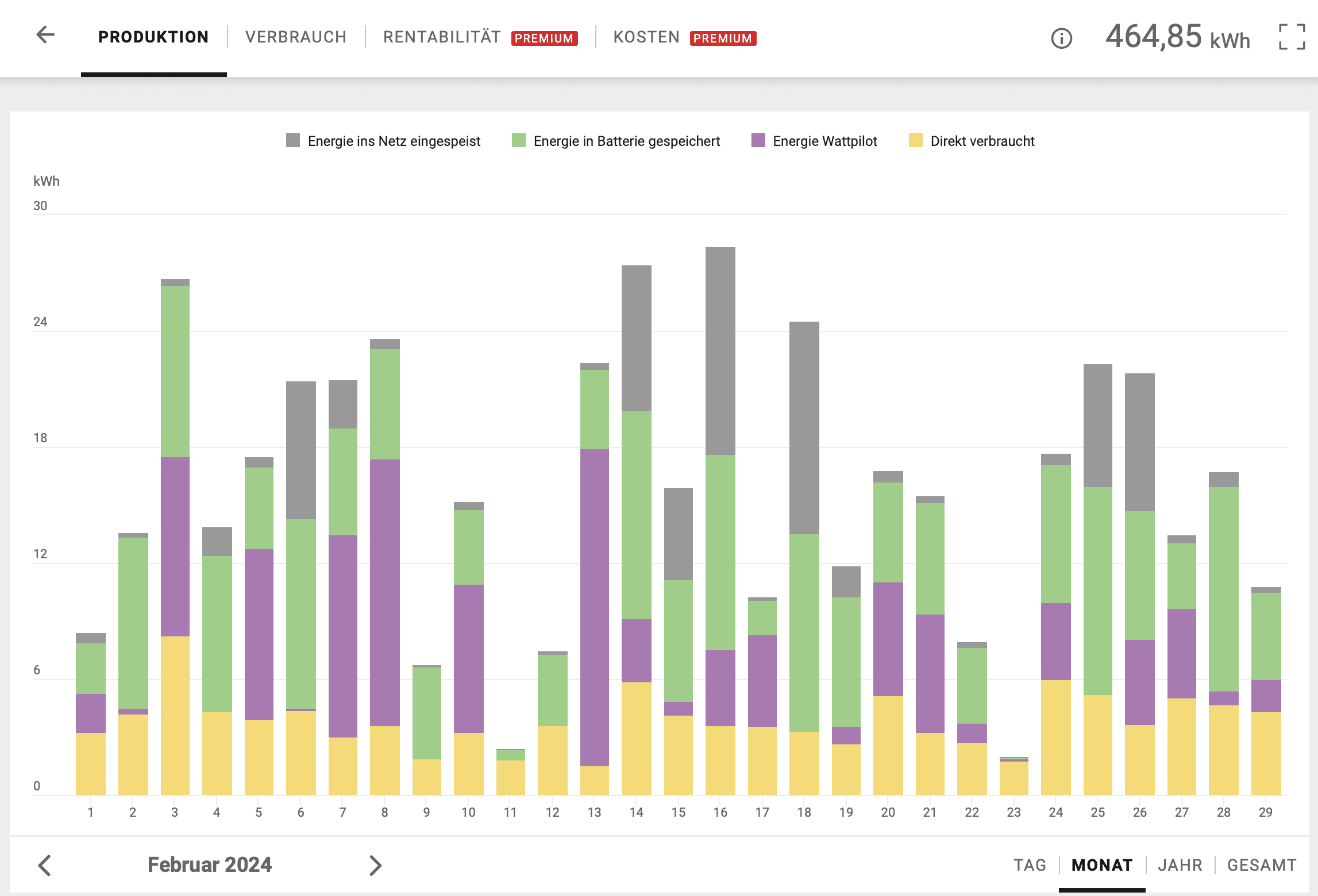
Task: Select the JAHR time range
Action: (x=1180, y=865)
